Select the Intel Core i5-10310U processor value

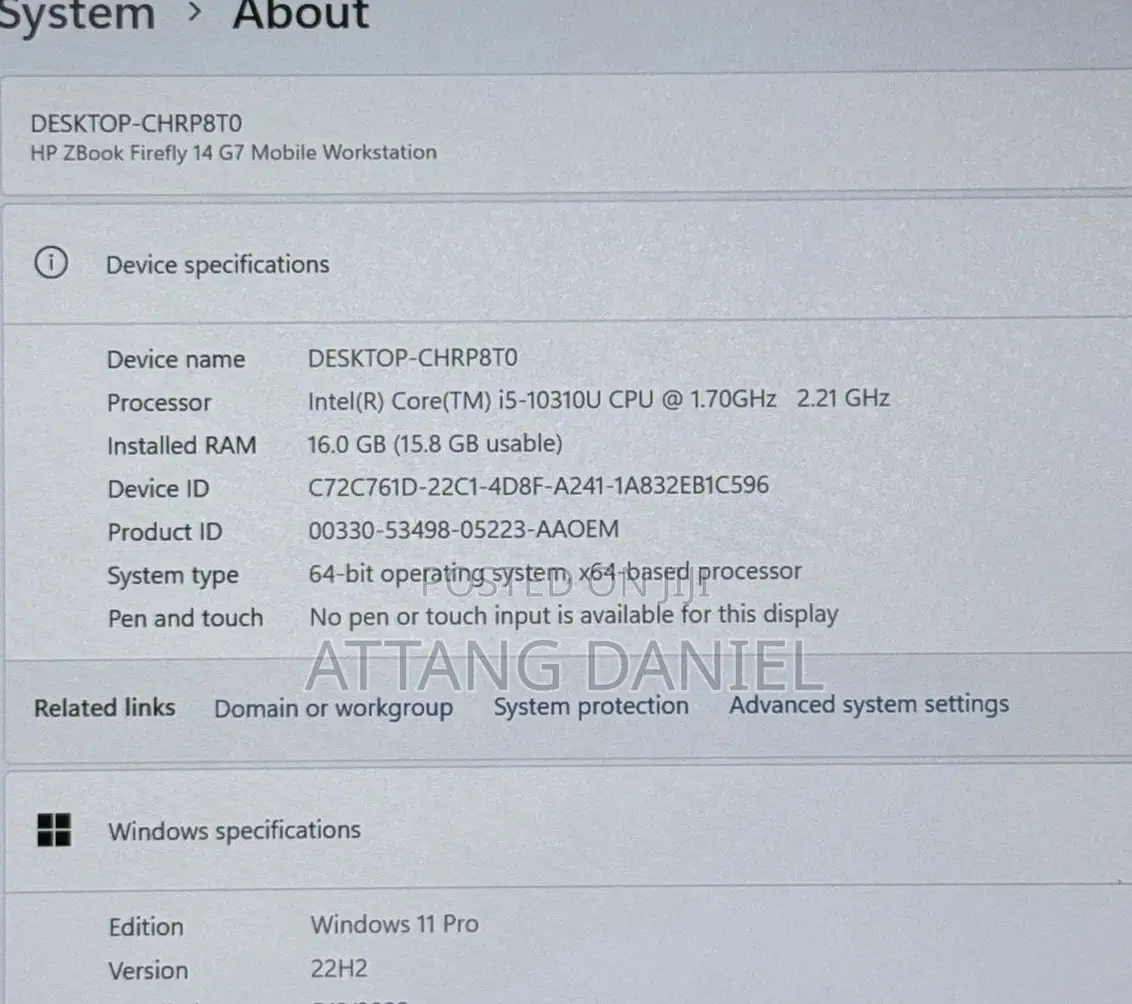click(x=598, y=399)
